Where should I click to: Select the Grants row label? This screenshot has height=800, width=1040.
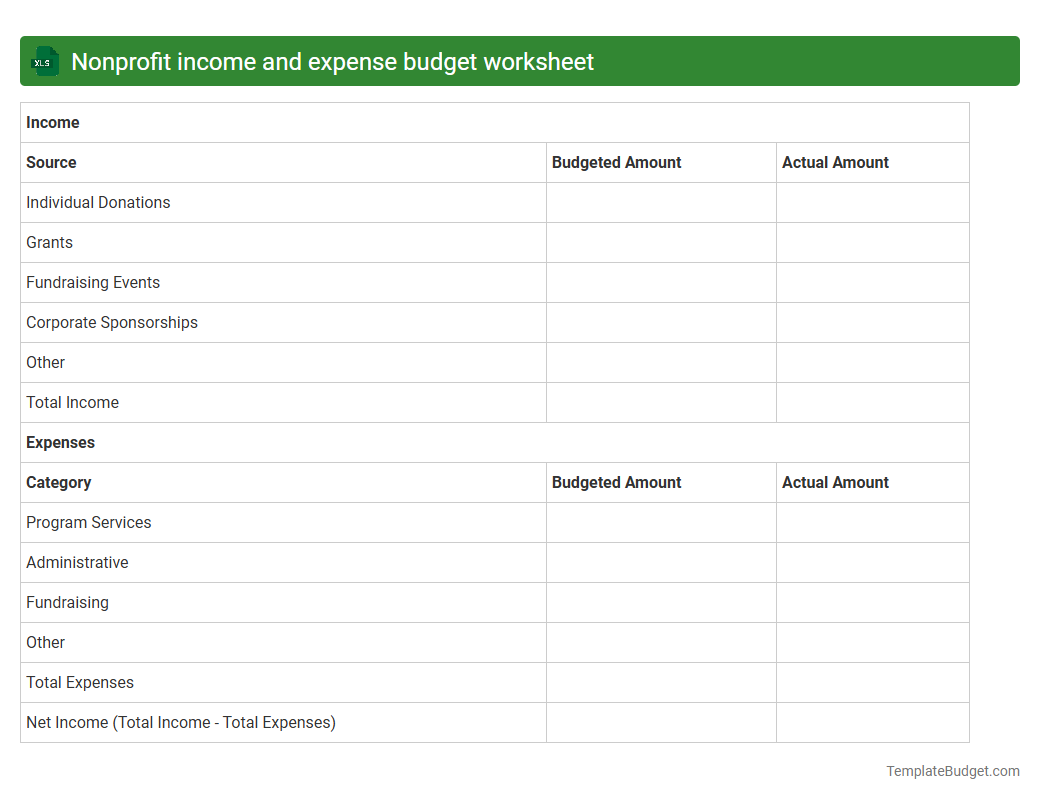click(49, 242)
